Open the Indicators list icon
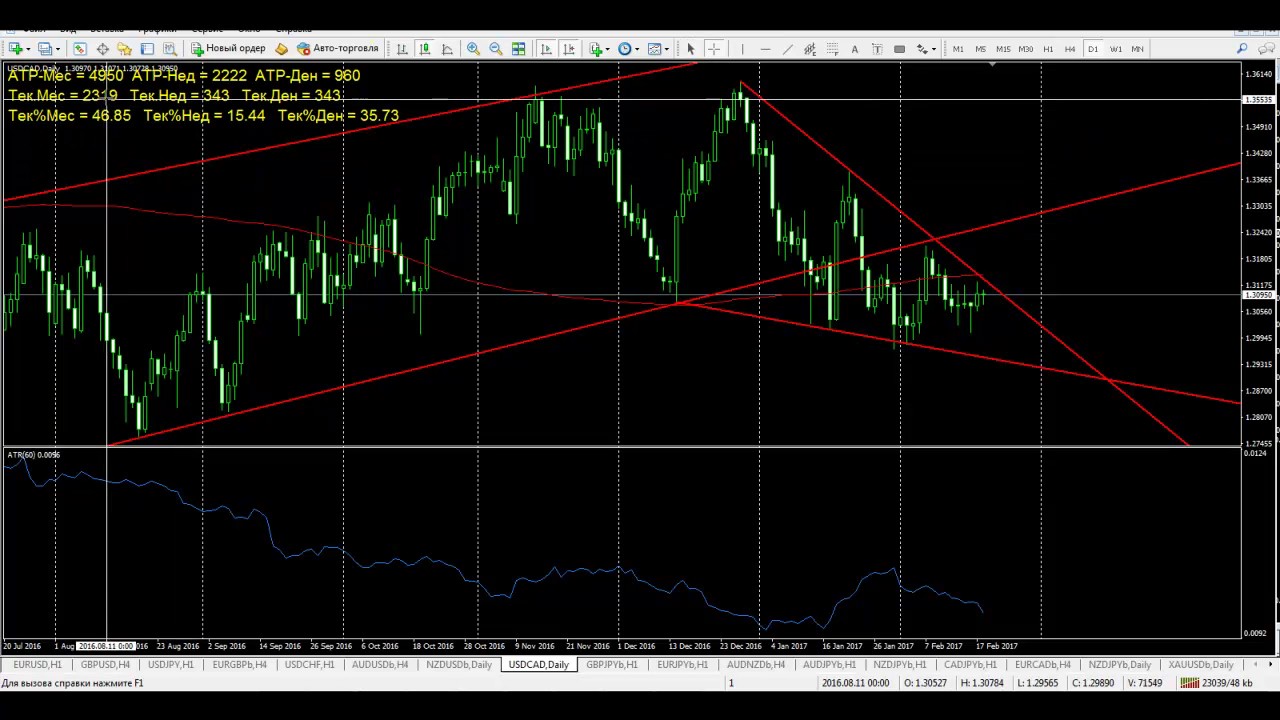The height and width of the screenshot is (720, 1280). pos(595,48)
